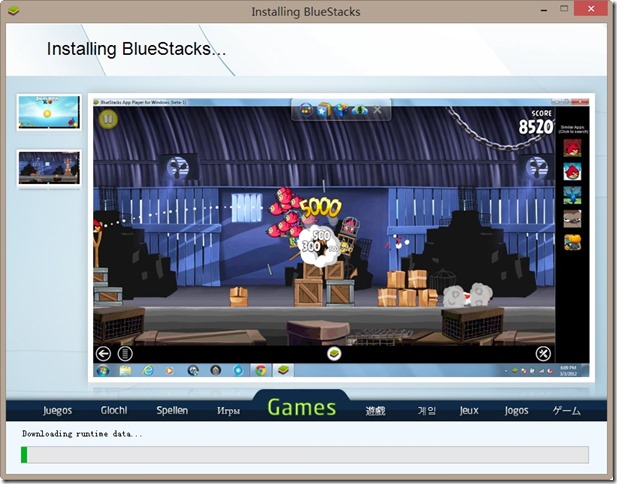The width and height of the screenshot is (617, 484).
Task: Minimize the installer window
Action: [544, 10]
